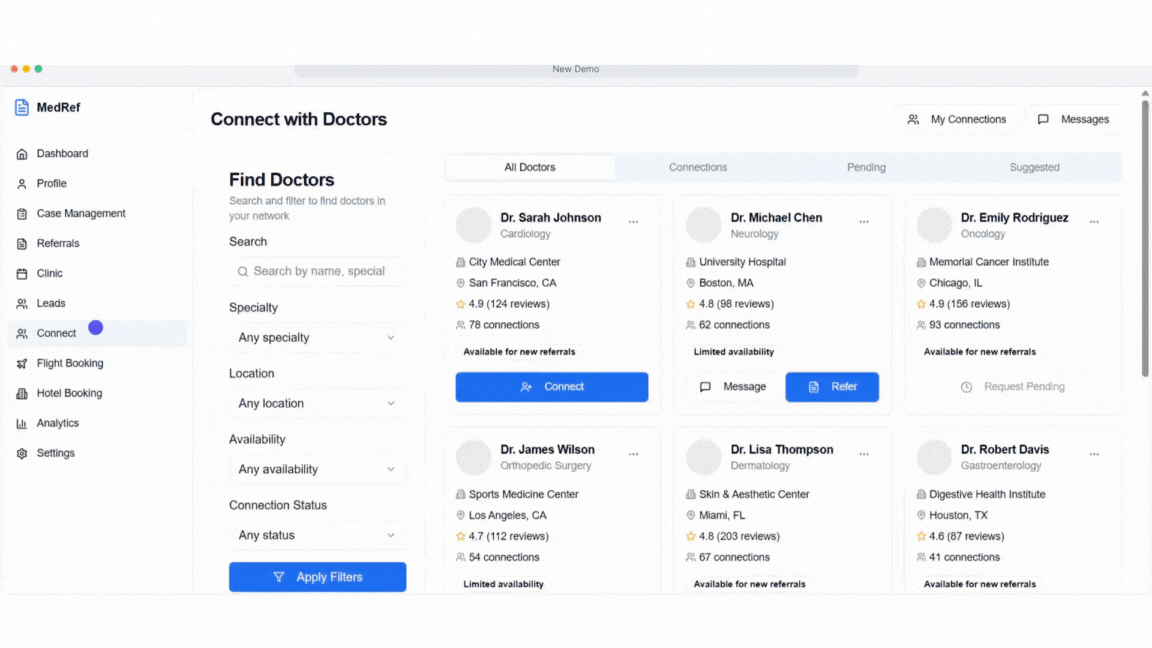Select the Analytics chart icon
Screen dimensions: 1152x648
22,423
